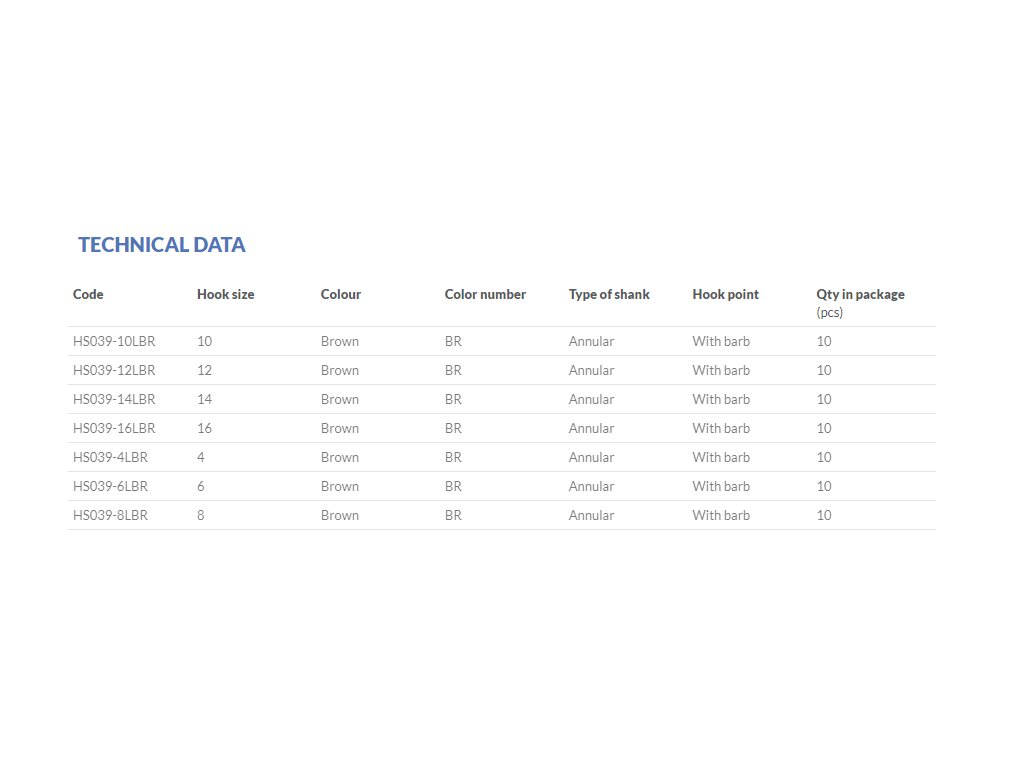This screenshot has width=1024, height=768.
Task: Click product code HS039-12LBR
Action: [114, 371]
